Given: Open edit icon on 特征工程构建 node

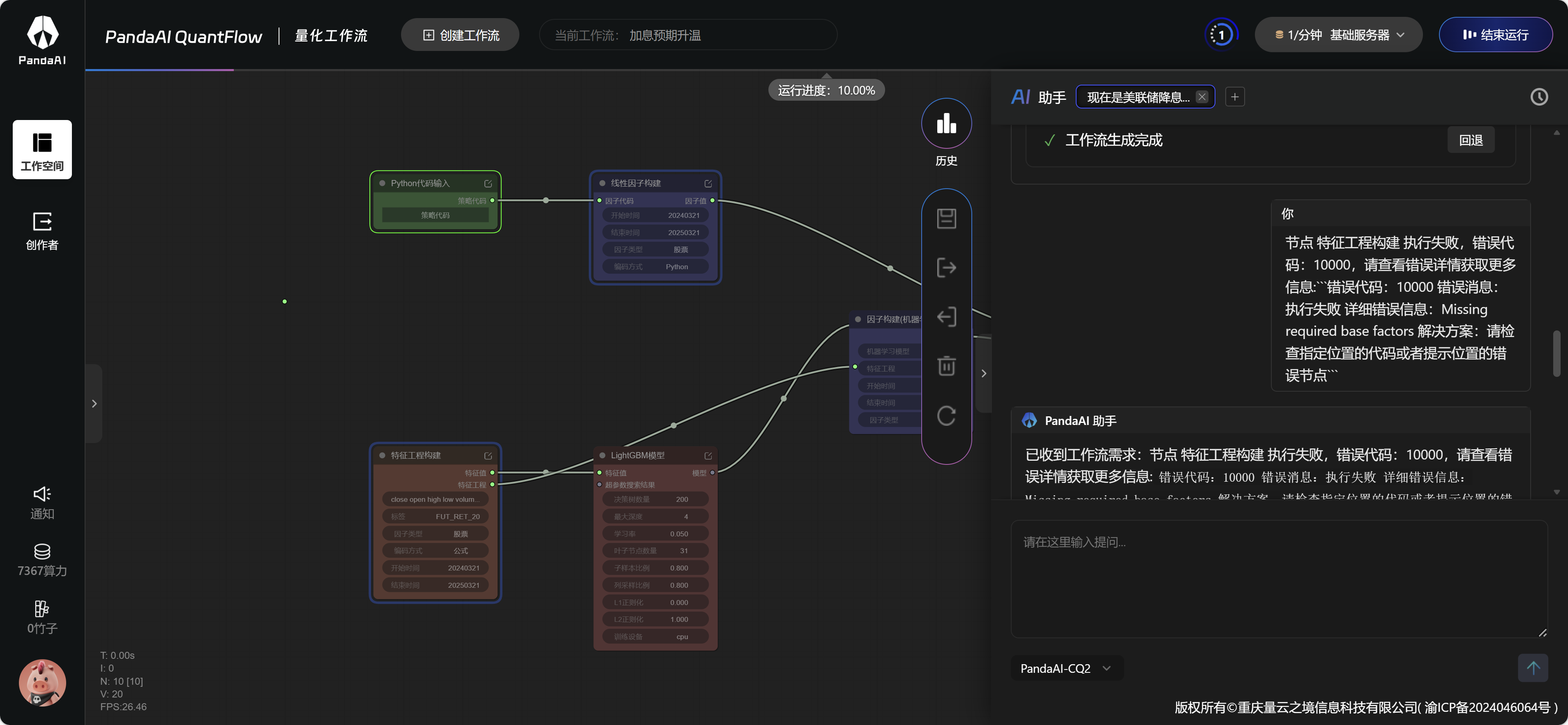Looking at the screenshot, I should coord(488,455).
